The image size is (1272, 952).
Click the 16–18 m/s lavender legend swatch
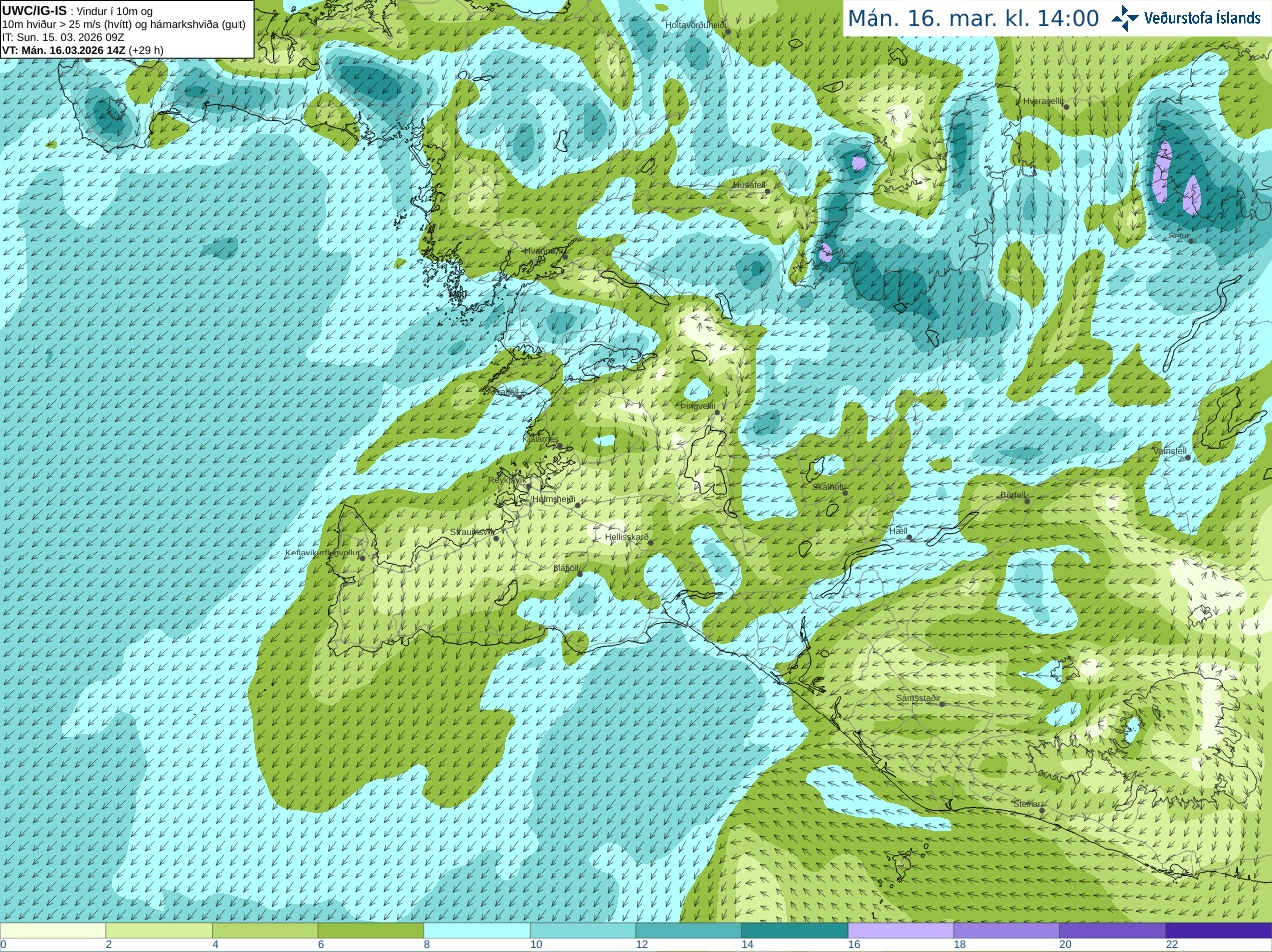[x=900, y=931]
